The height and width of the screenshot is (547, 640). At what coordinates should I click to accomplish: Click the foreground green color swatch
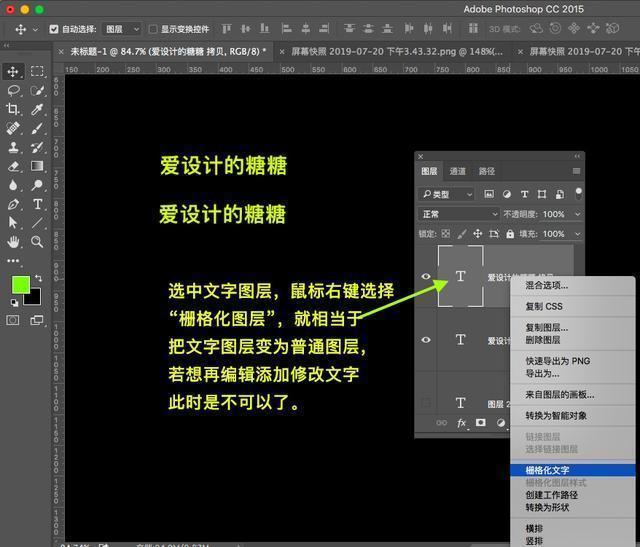[x=21, y=285]
